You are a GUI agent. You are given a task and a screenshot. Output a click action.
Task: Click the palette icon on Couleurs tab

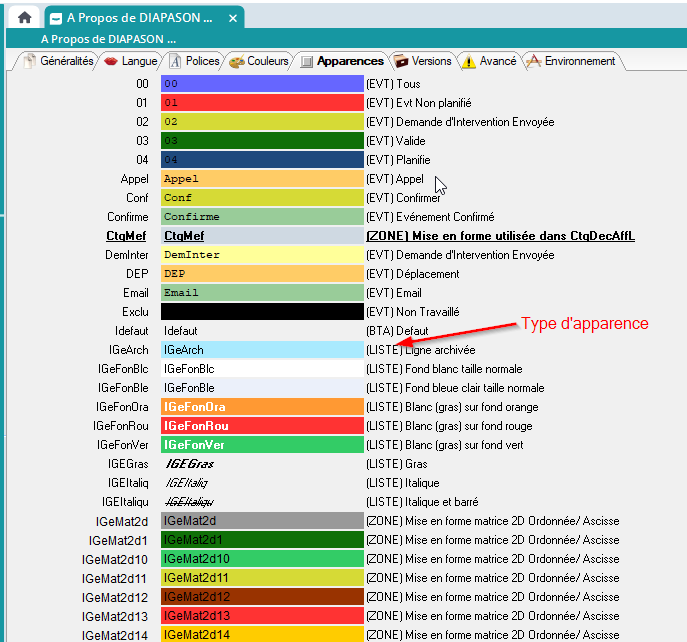pyautogui.click(x=236, y=62)
